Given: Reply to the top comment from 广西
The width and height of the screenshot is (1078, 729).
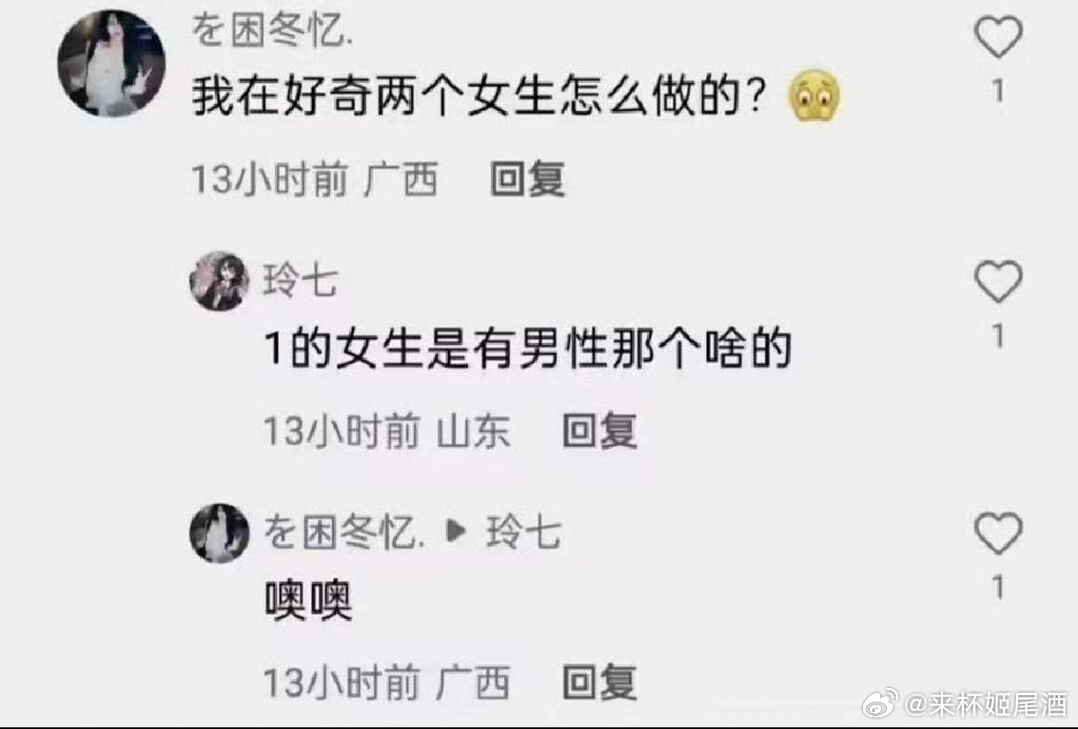Looking at the screenshot, I should click(527, 179).
